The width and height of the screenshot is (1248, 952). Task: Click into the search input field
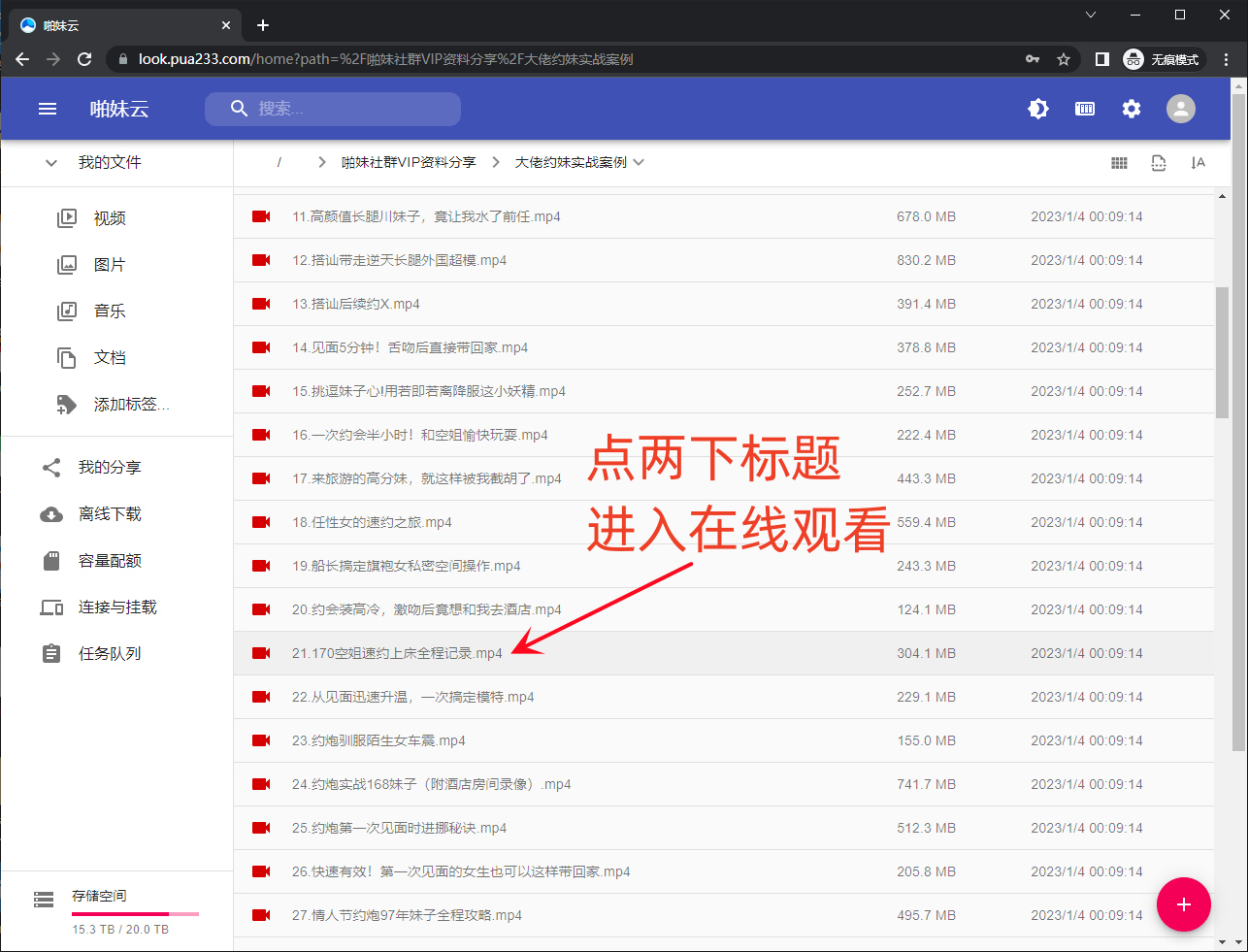(x=349, y=109)
